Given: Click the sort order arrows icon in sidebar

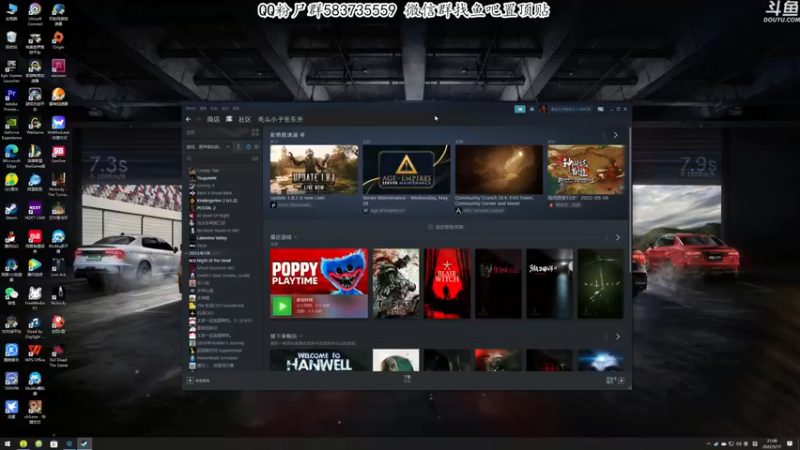Looking at the screenshot, I should click(238, 146).
